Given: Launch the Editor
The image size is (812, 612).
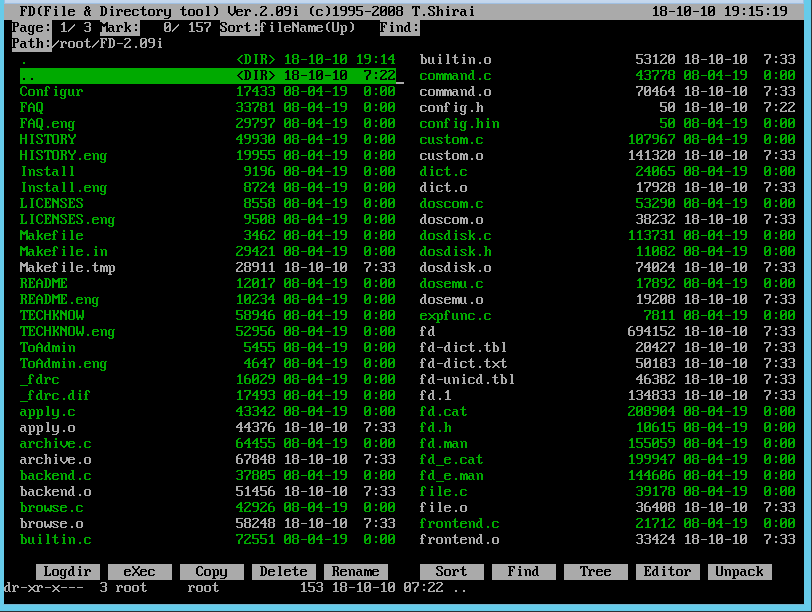Looking at the screenshot, I should click(x=667, y=571).
